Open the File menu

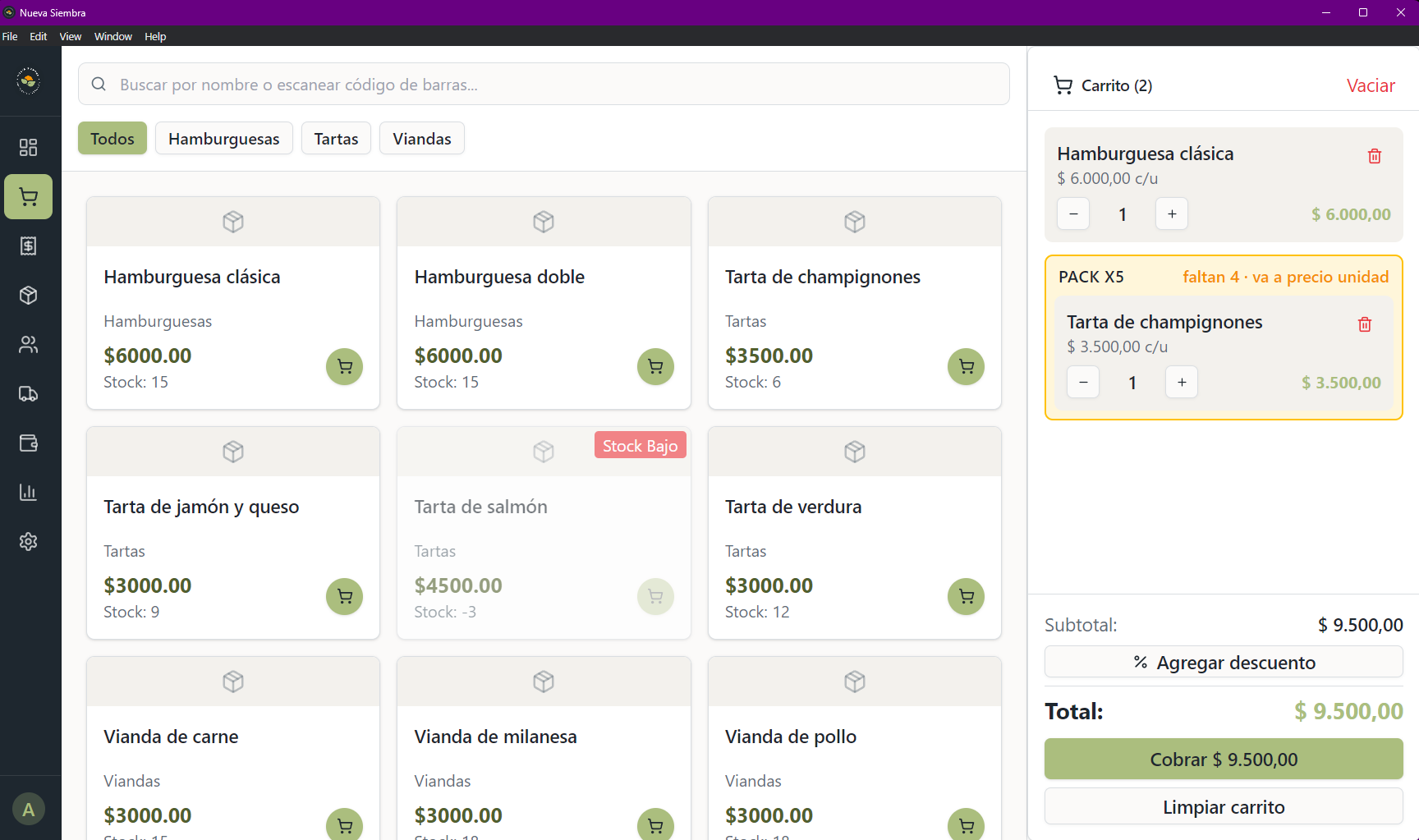[10, 36]
